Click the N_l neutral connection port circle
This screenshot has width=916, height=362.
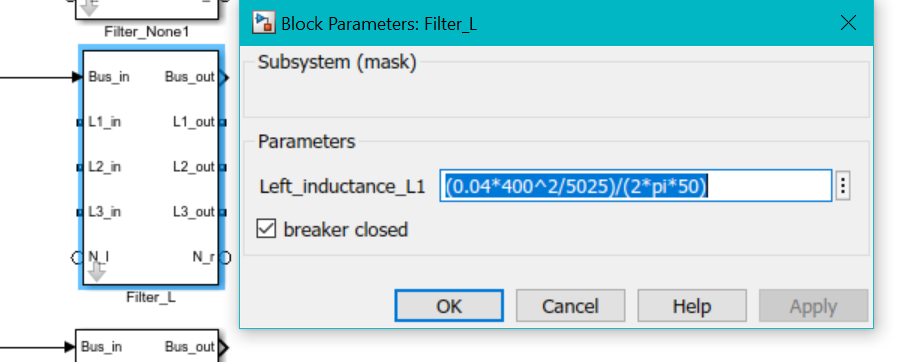[77, 257]
